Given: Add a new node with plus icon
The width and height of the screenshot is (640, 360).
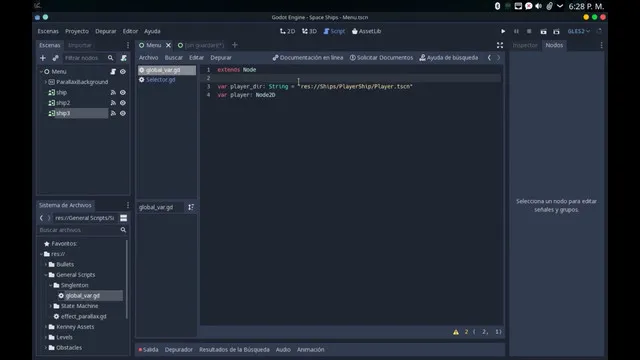Looking at the screenshot, I should [x=42, y=58].
